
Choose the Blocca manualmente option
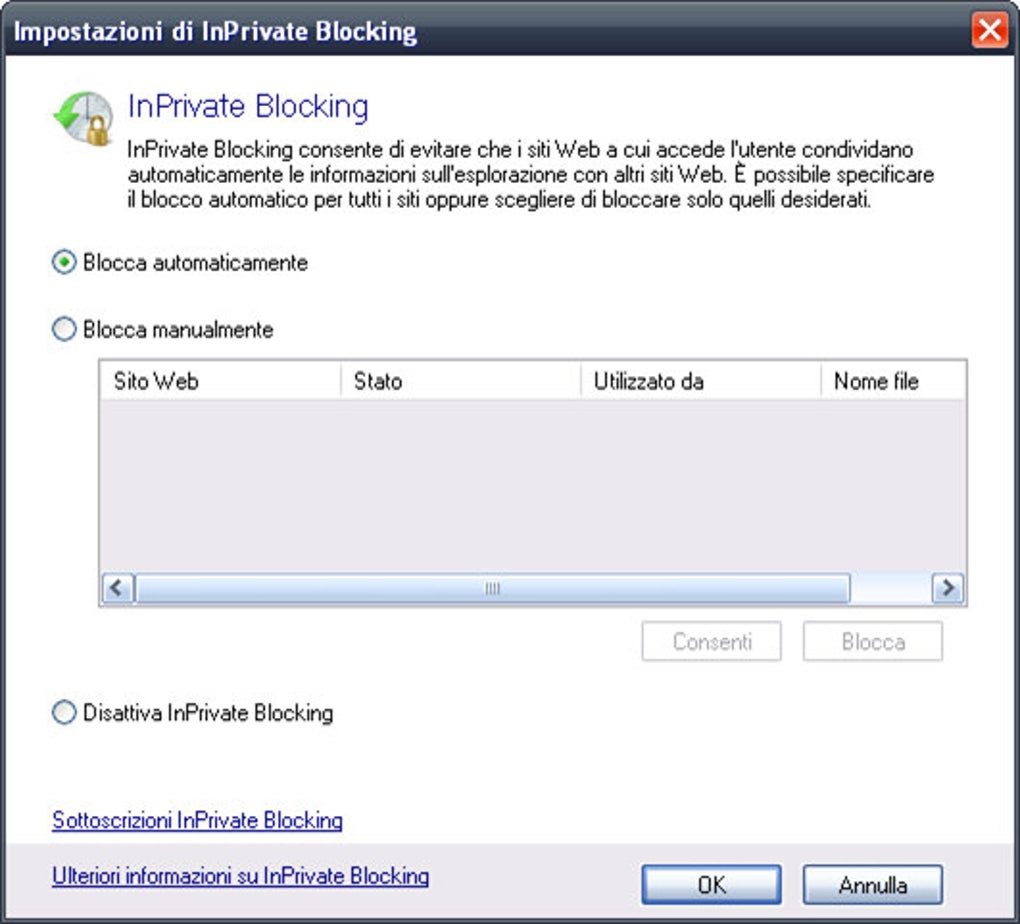tap(64, 329)
